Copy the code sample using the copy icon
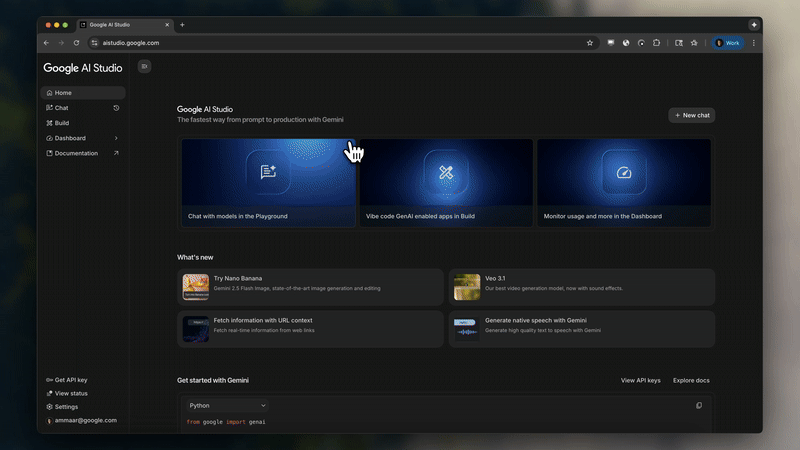The width and height of the screenshot is (800, 450). tap(699, 405)
